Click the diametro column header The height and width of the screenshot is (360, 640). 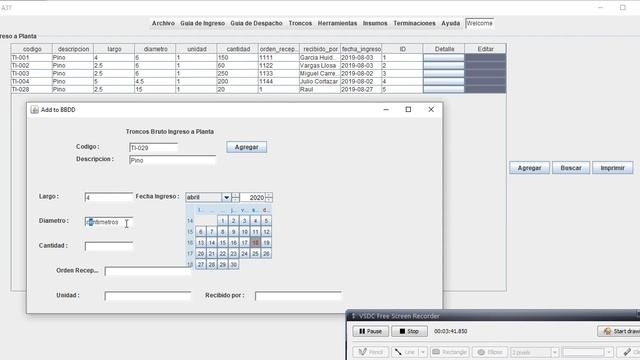point(156,49)
